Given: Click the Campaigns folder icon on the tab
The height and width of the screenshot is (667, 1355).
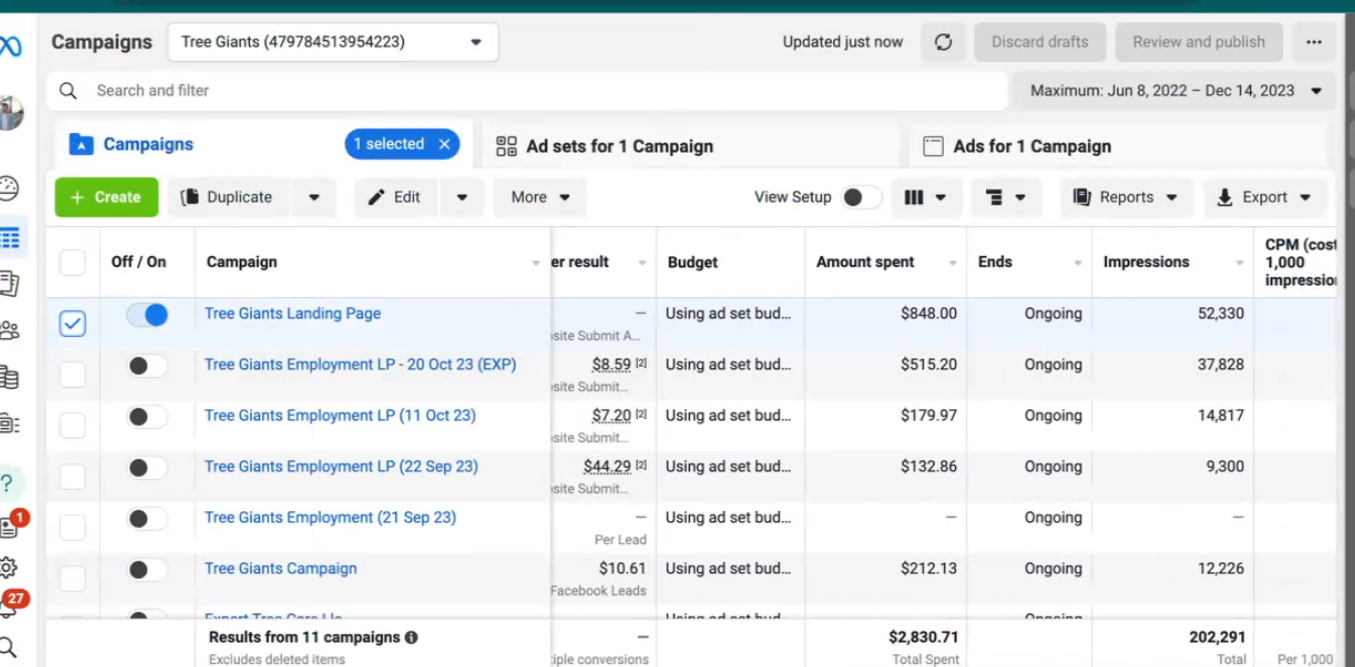Looking at the screenshot, I should pyautogui.click(x=80, y=145).
